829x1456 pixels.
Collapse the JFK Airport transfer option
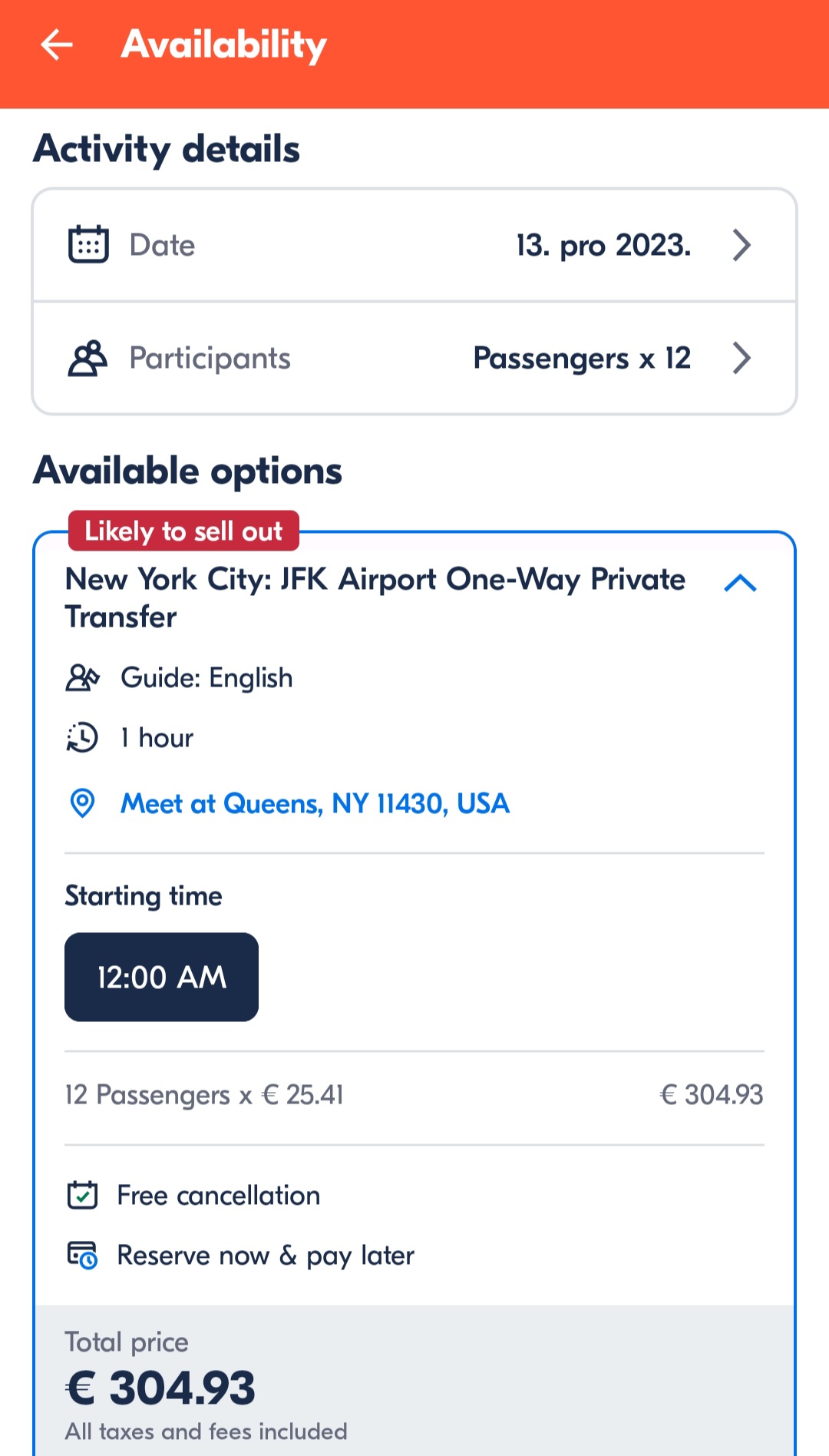[x=740, y=584]
